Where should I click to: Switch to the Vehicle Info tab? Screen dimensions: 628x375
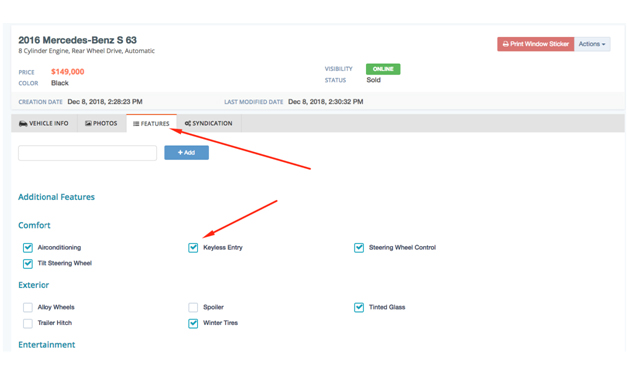click(x=44, y=123)
